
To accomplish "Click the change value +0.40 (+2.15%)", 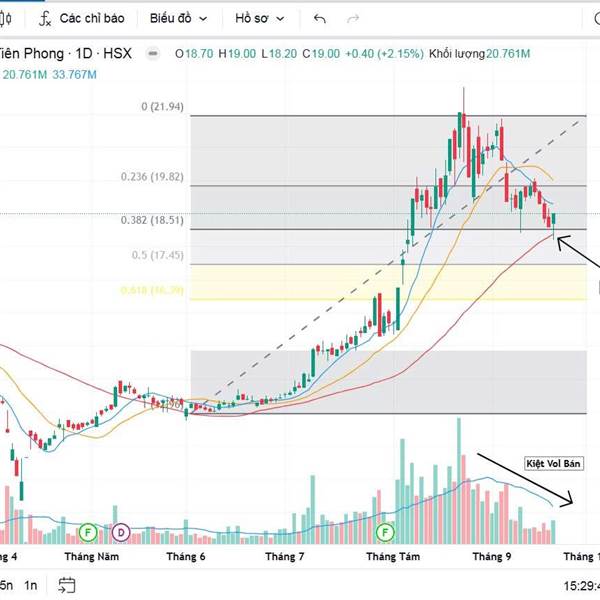I will pos(384,54).
